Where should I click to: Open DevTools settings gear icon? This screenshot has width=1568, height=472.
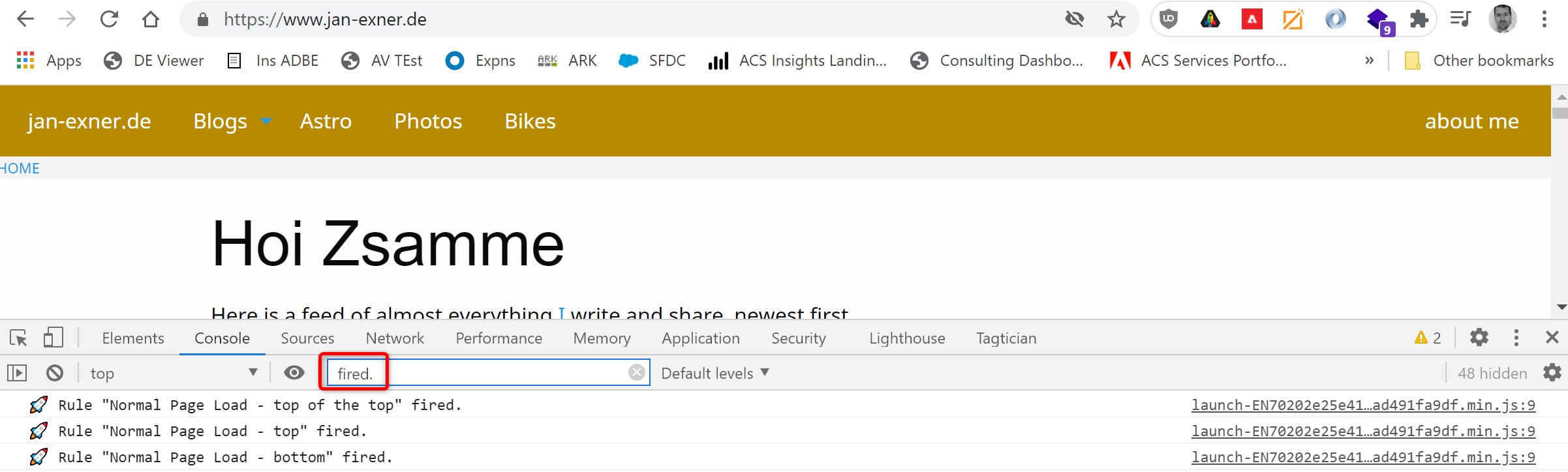tap(1479, 338)
